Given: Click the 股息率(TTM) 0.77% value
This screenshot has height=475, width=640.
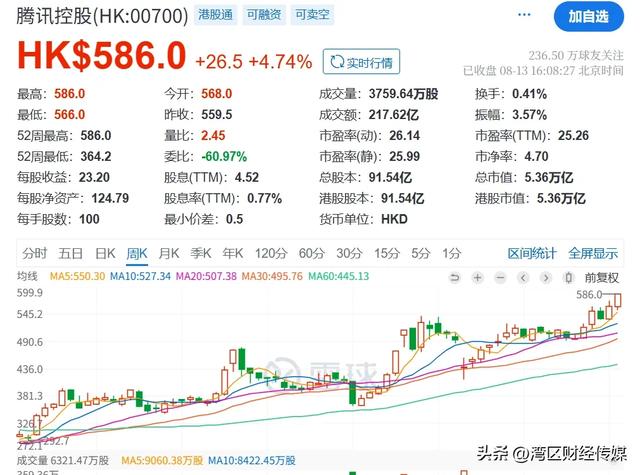Looking at the screenshot, I should 264,198.
